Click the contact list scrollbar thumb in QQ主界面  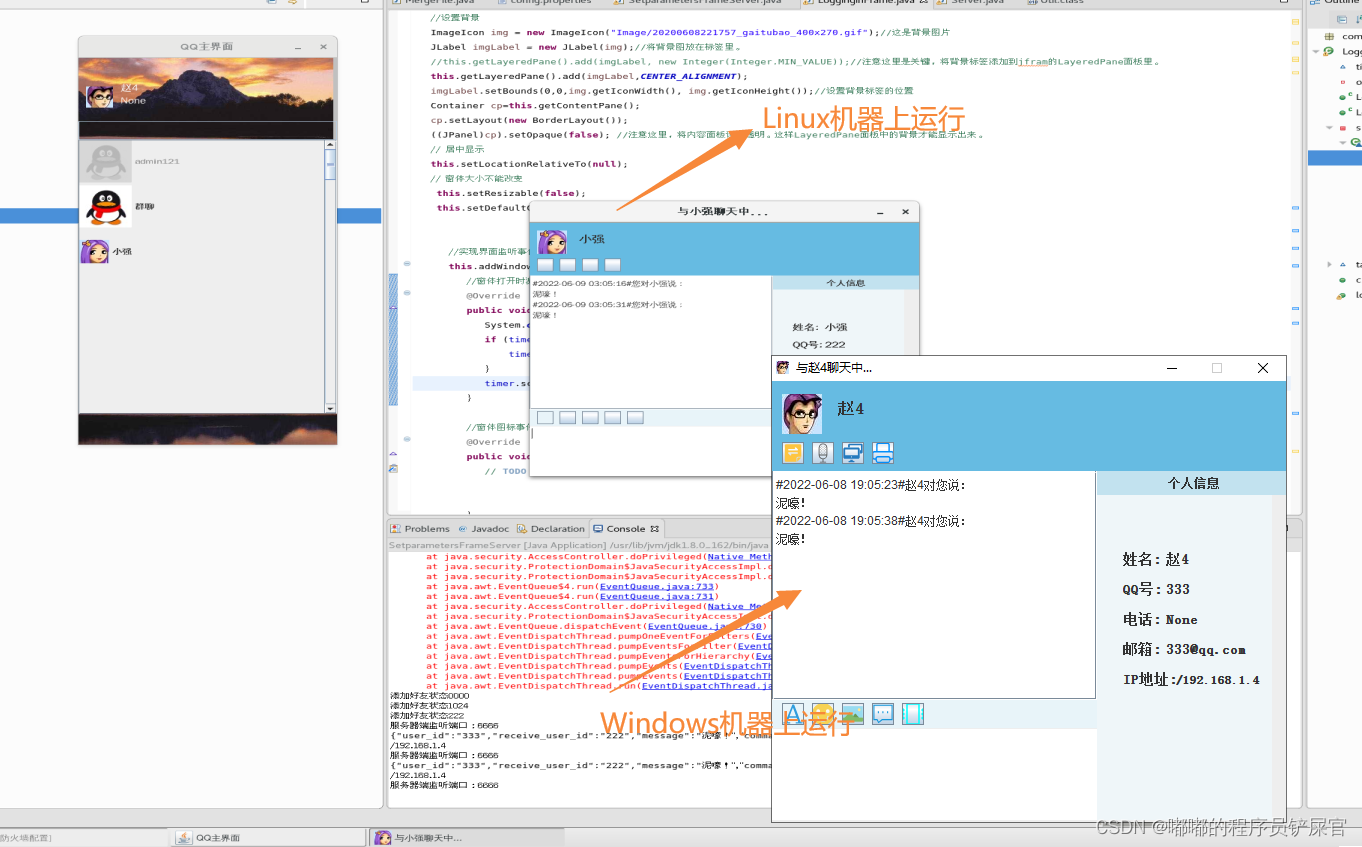330,166
